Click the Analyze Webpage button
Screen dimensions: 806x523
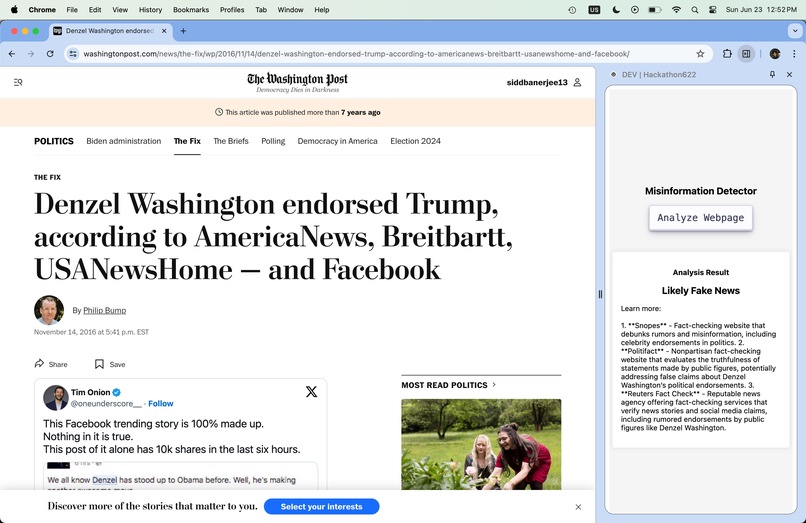[x=700, y=218]
